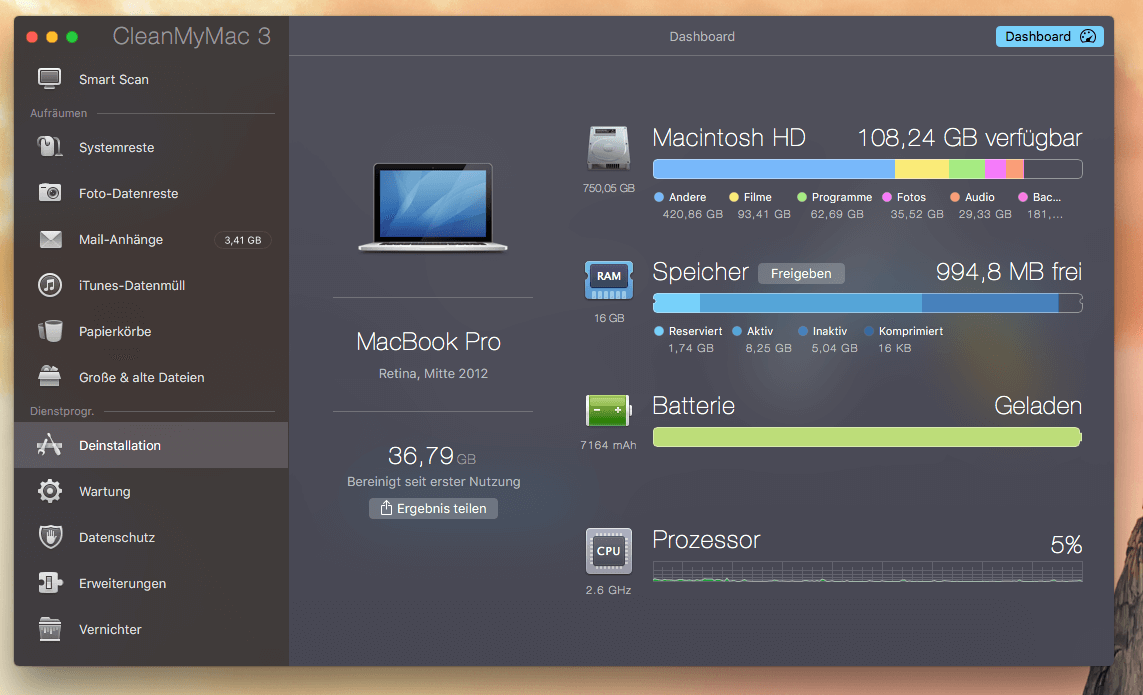Go to the iTunes-Datenmüll module
The width and height of the screenshot is (1143, 695).
click(151, 285)
